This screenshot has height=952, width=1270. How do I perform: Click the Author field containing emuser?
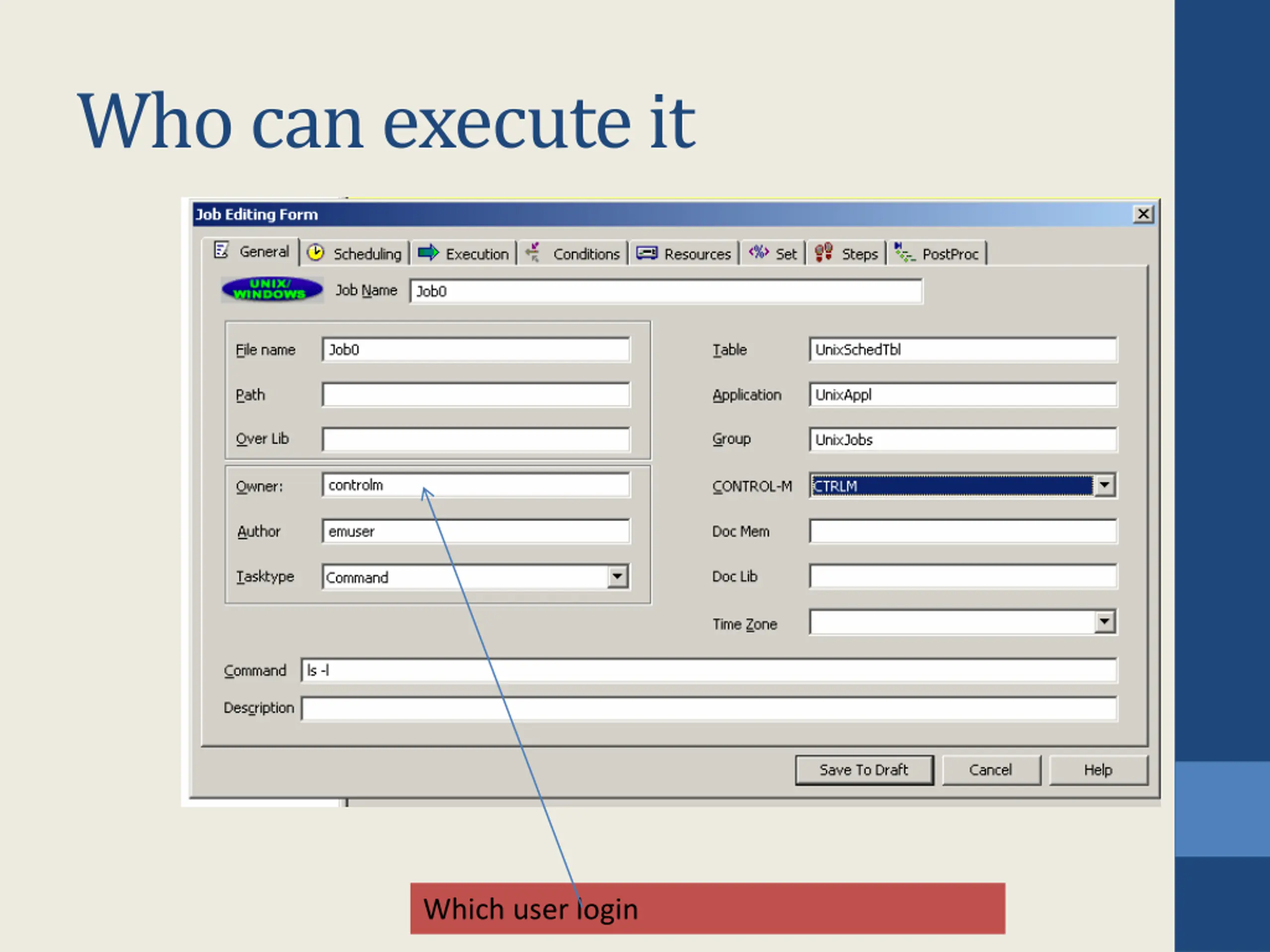pyautogui.click(x=476, y=531)
